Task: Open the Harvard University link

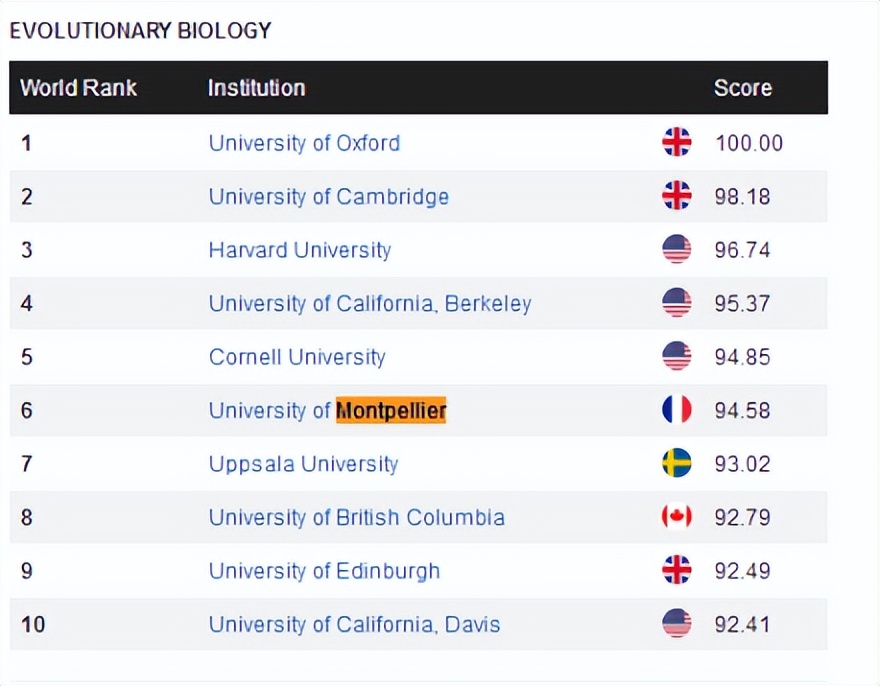Action: coord(299,250)
